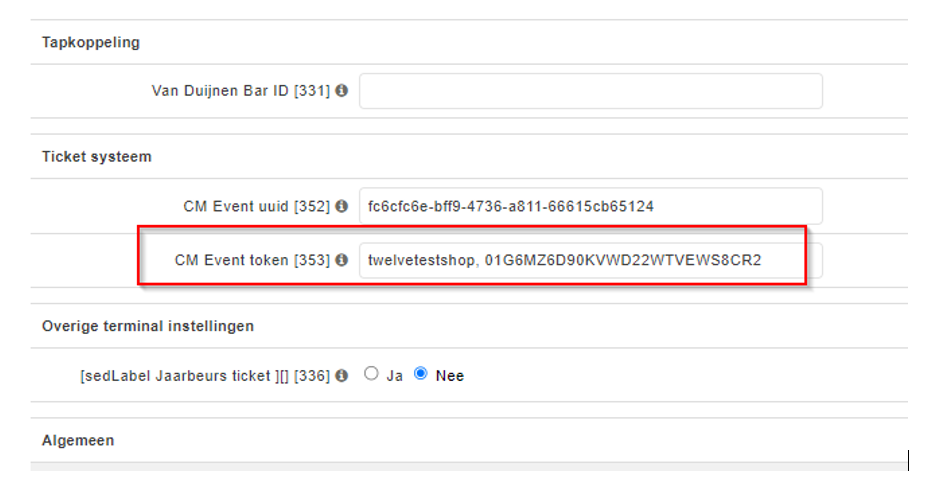Focus the Van Duijnen Bar ID input field
This screenshot has height=484, width=931.
point(590,91)
